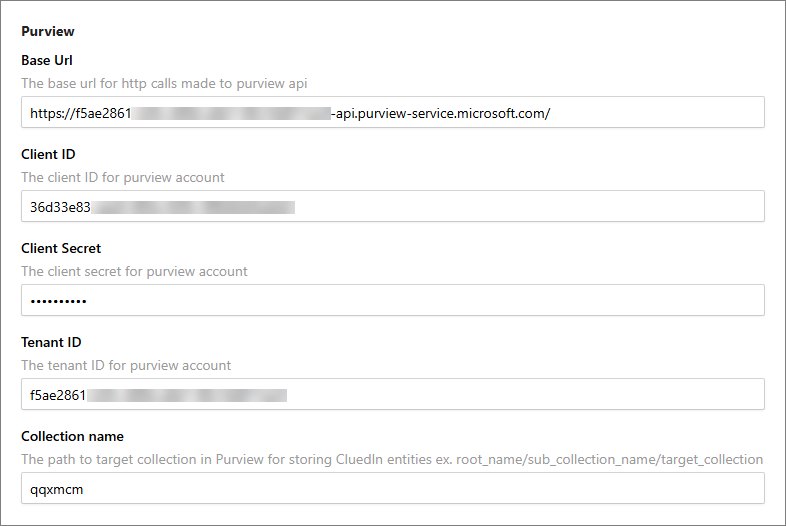Click the client ID description text
786x526 pixels.
(x=123, y=177)
